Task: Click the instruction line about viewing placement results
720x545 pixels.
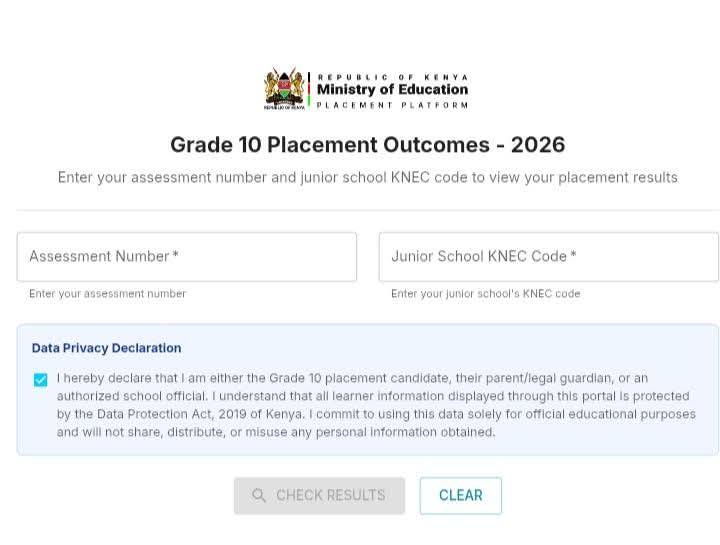Action: (x=367, y=178)
